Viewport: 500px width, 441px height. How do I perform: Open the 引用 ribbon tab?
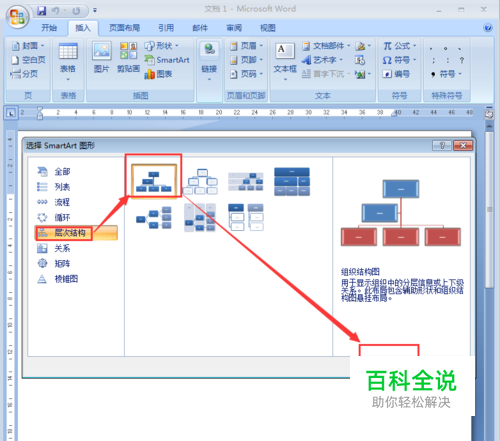pos(166,28)
